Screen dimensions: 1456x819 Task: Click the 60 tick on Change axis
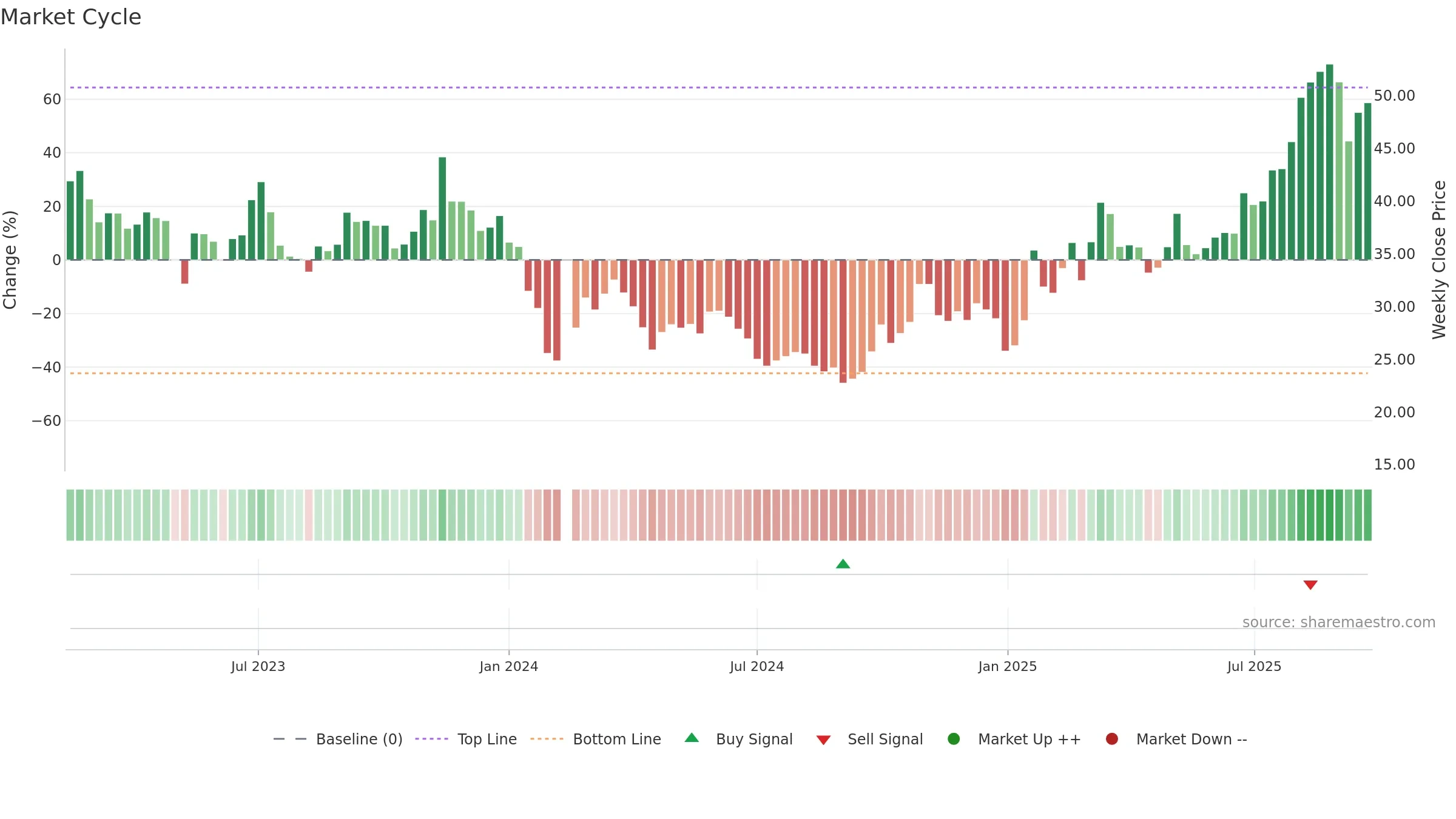pyautogui.click(x=52, y=99)
